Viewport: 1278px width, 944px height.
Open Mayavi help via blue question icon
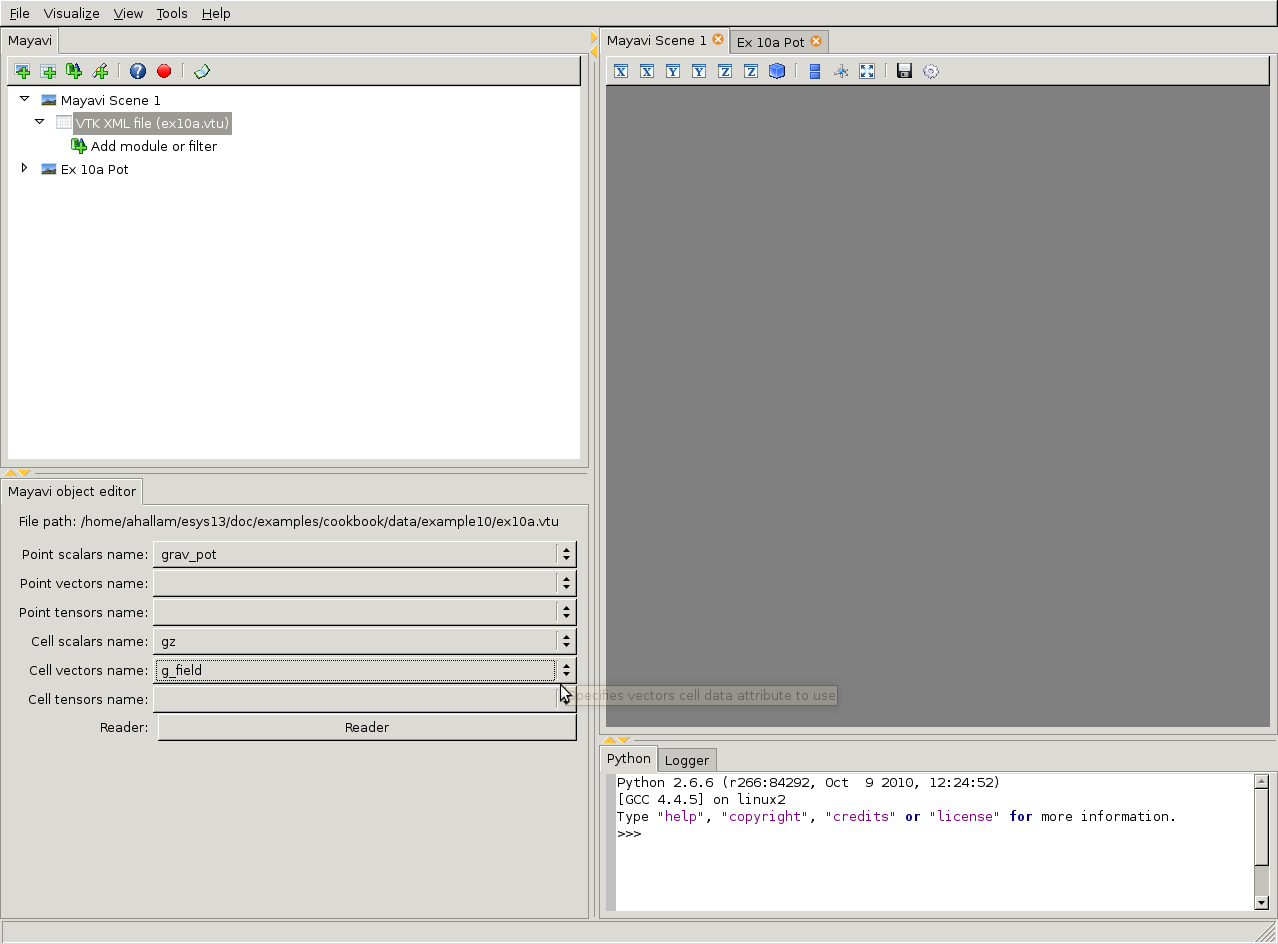tap(138, 71)
